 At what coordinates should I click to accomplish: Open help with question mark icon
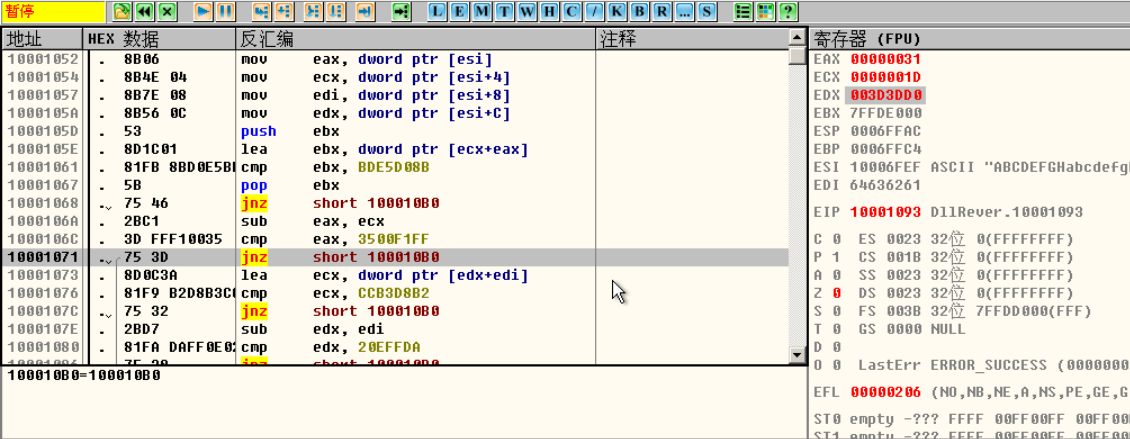(x=788, y=11)
